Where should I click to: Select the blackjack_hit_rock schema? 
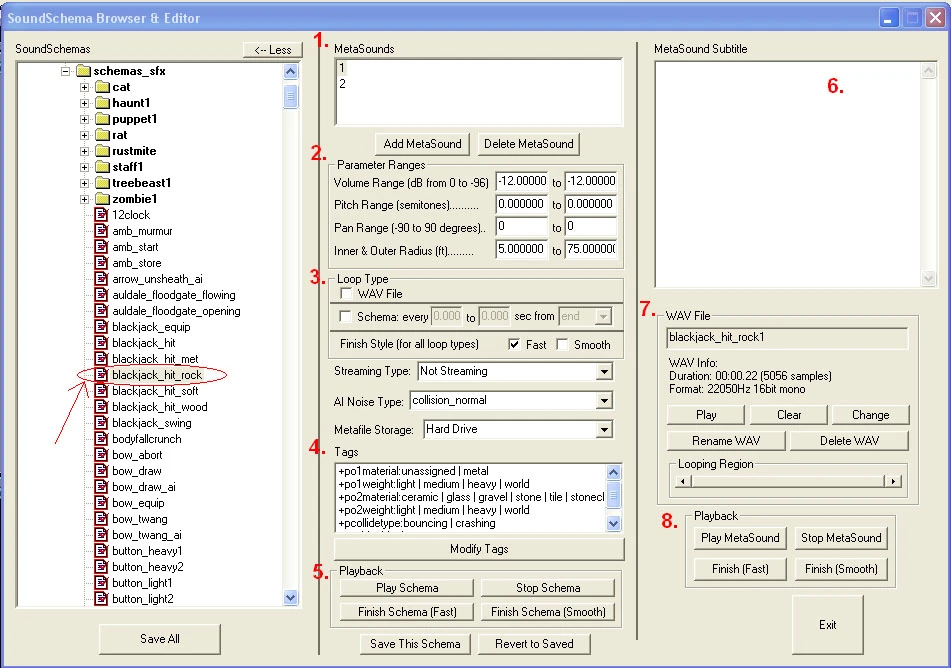click(x=157, y=375)
